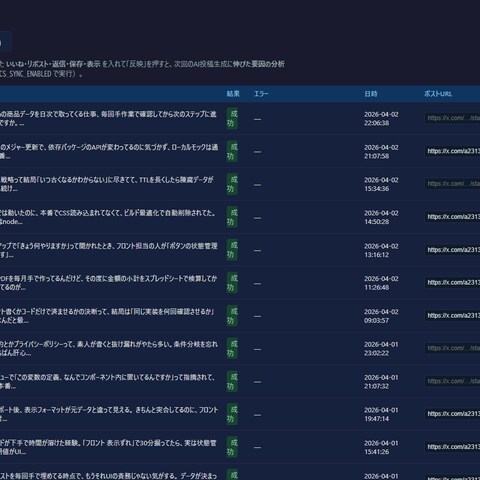480x480 pixels.
Task: Click post text mentioning 商品データを日次で取ってくる
Action: pos(108,119)
